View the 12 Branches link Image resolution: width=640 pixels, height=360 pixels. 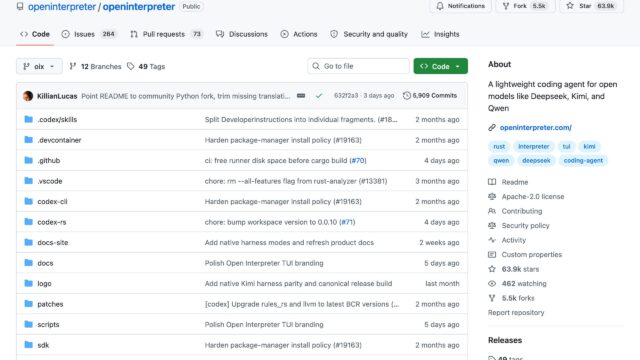pos(96,66)
